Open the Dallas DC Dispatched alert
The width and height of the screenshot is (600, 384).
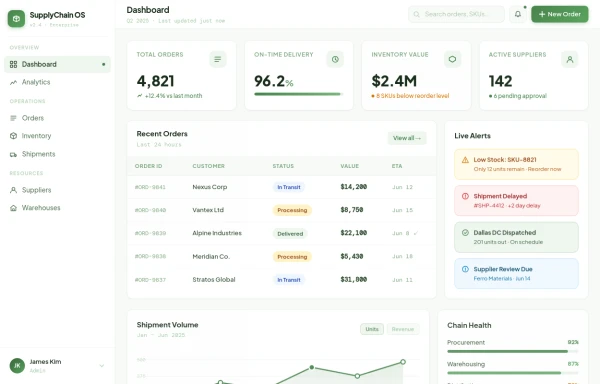pyautogui.click(x=516, y=237)
